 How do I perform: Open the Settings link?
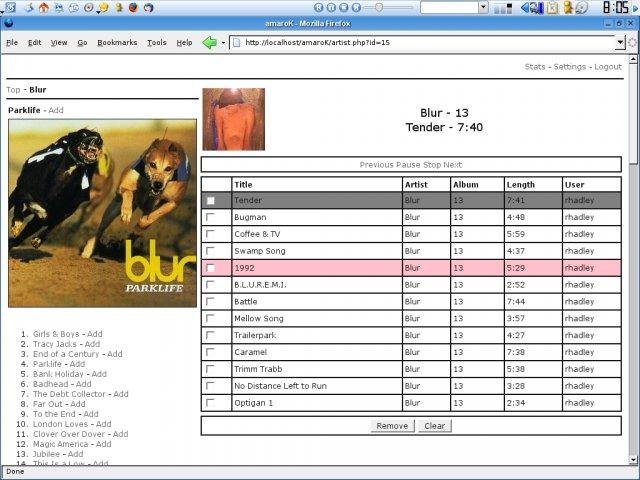pos(569,67)
